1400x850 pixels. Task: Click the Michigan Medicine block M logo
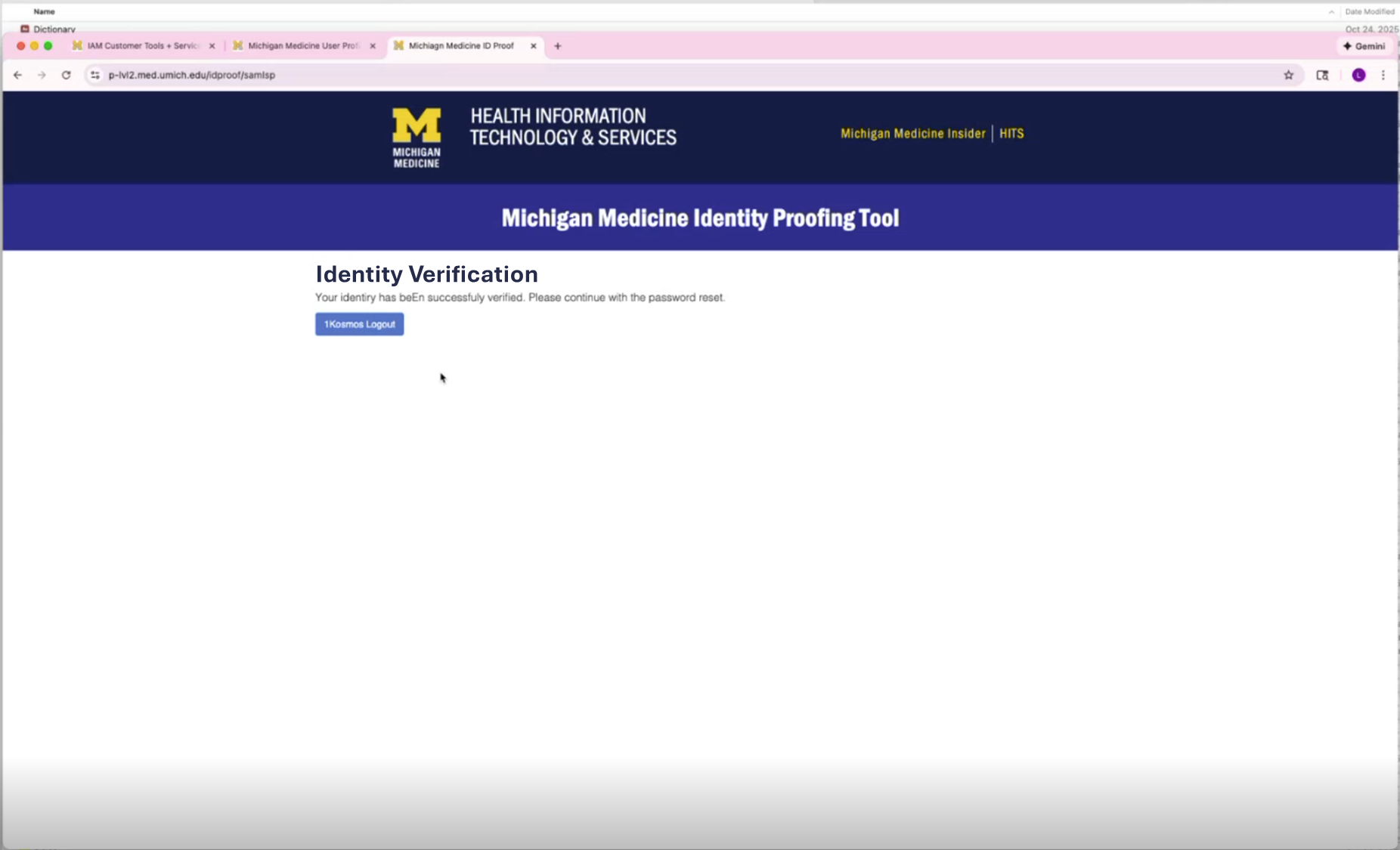pos(417,137)
